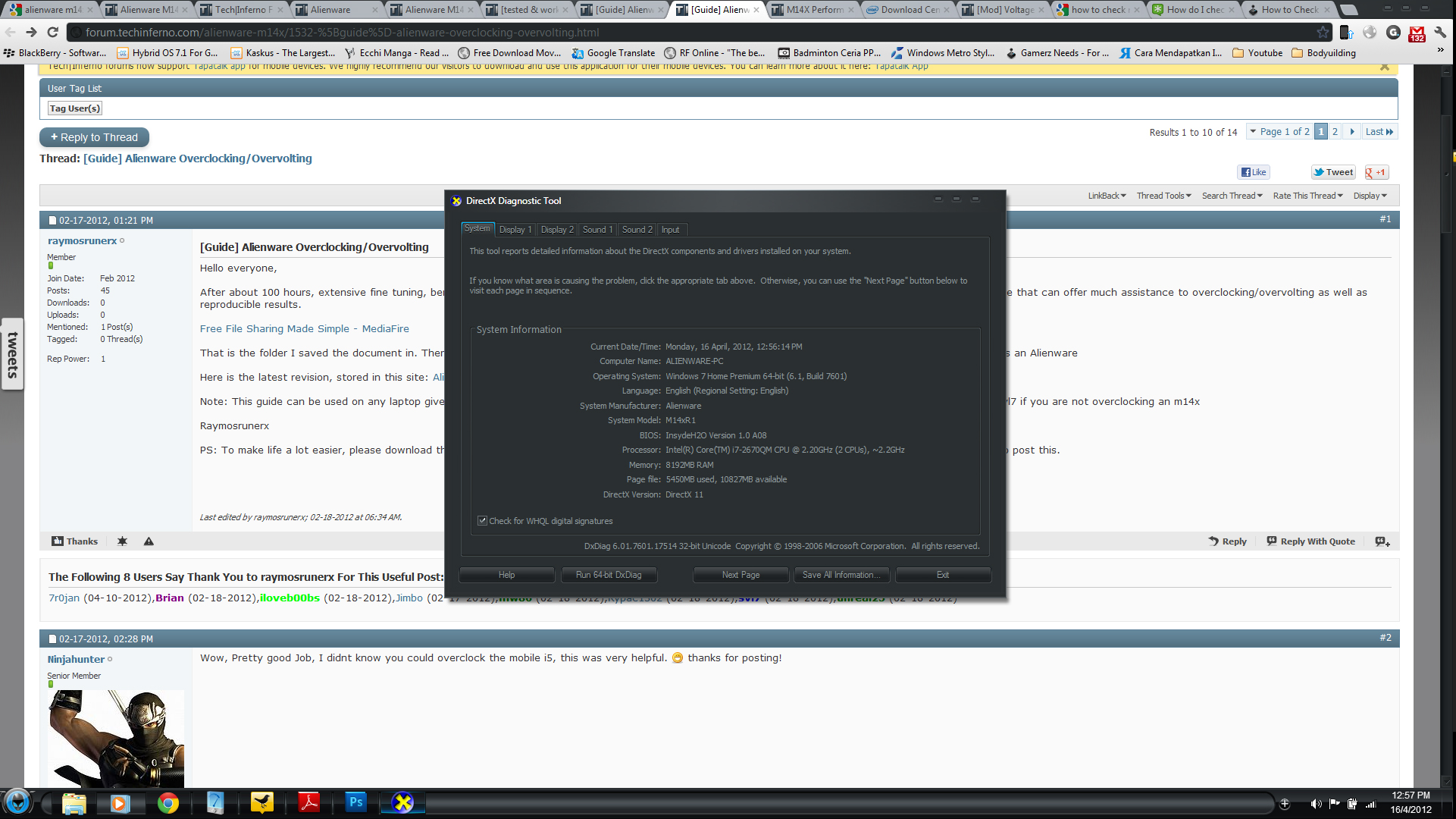The height and width of the screenshot is (819, 1456).
Task: Open the yellow bird app in taskbar
Action: [x=261, y=802]
